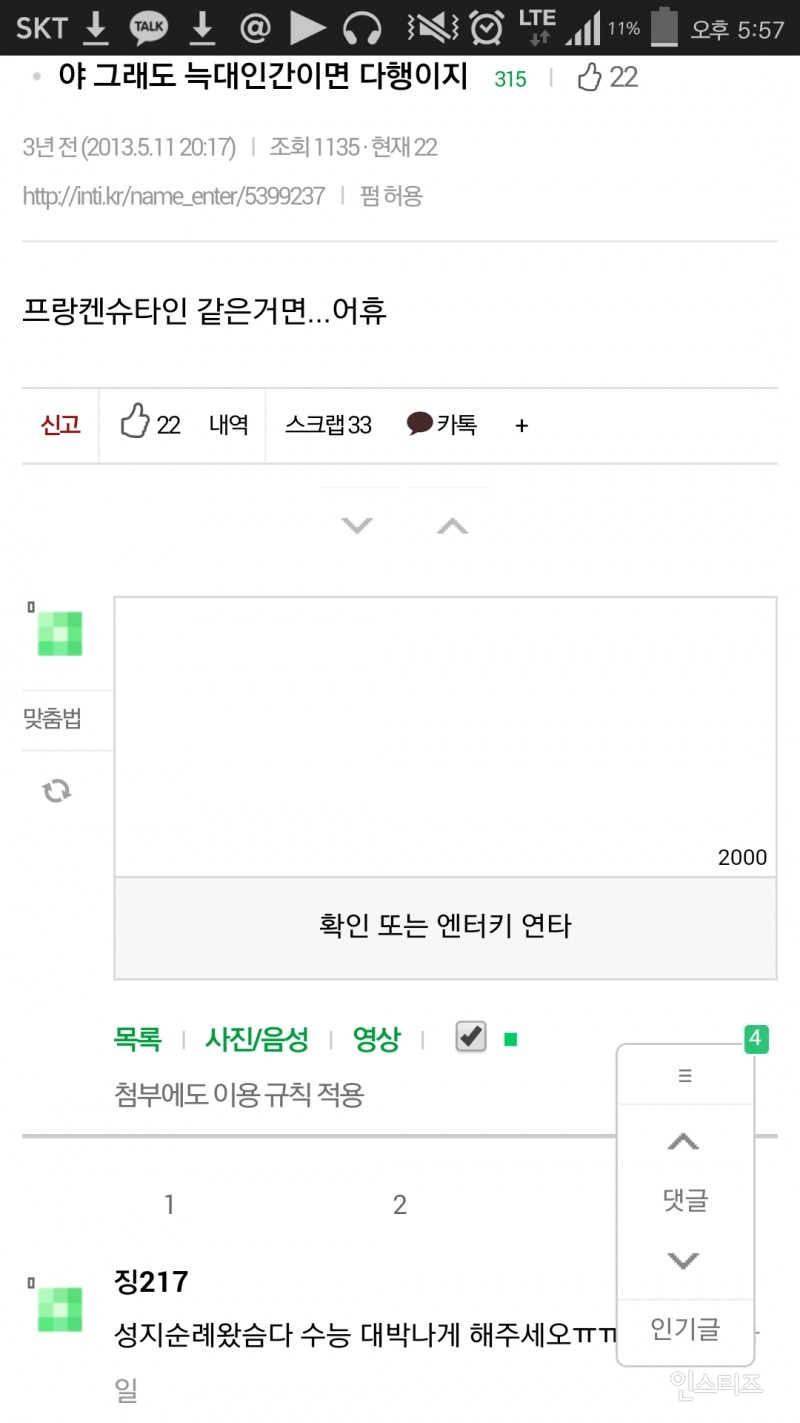This screenshot has height=1423, width=800.
Task: Tap the hamburger icon in the floating quick menu
Action: click(684, 1075)
